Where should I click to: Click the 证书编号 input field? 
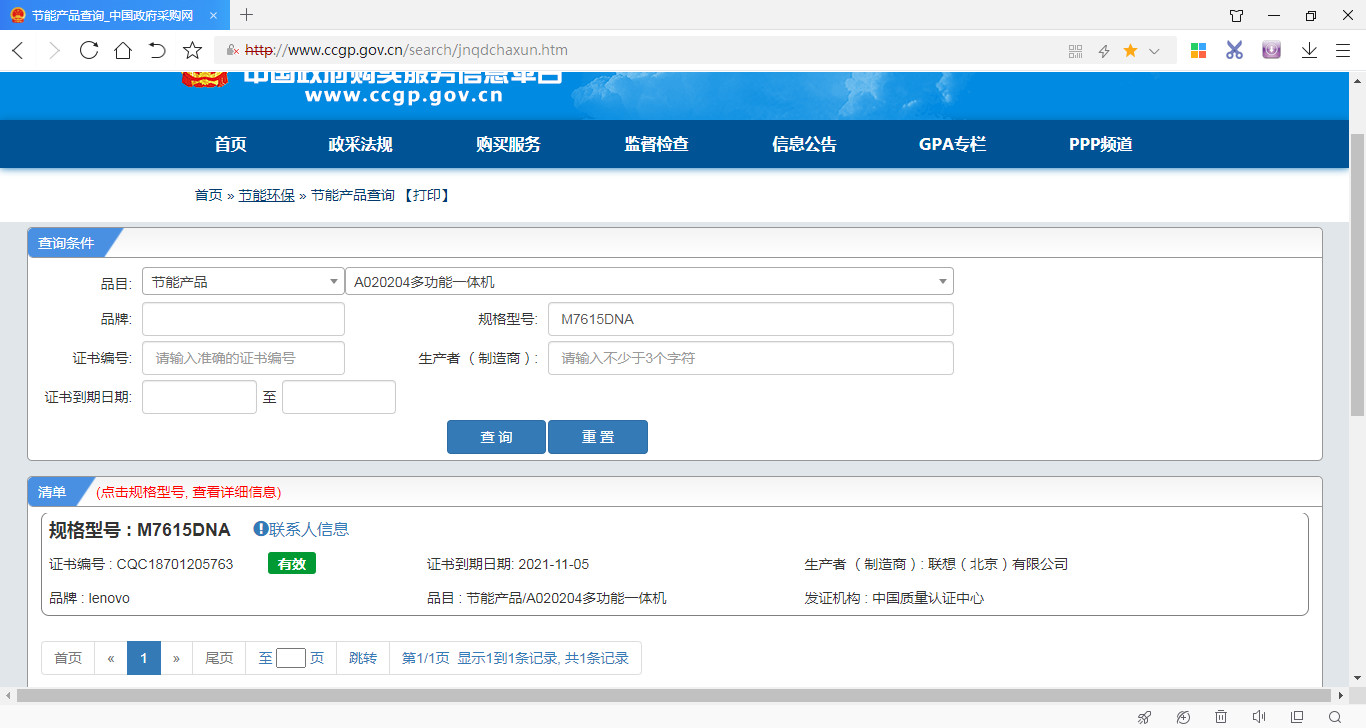[x=243, y=357]
